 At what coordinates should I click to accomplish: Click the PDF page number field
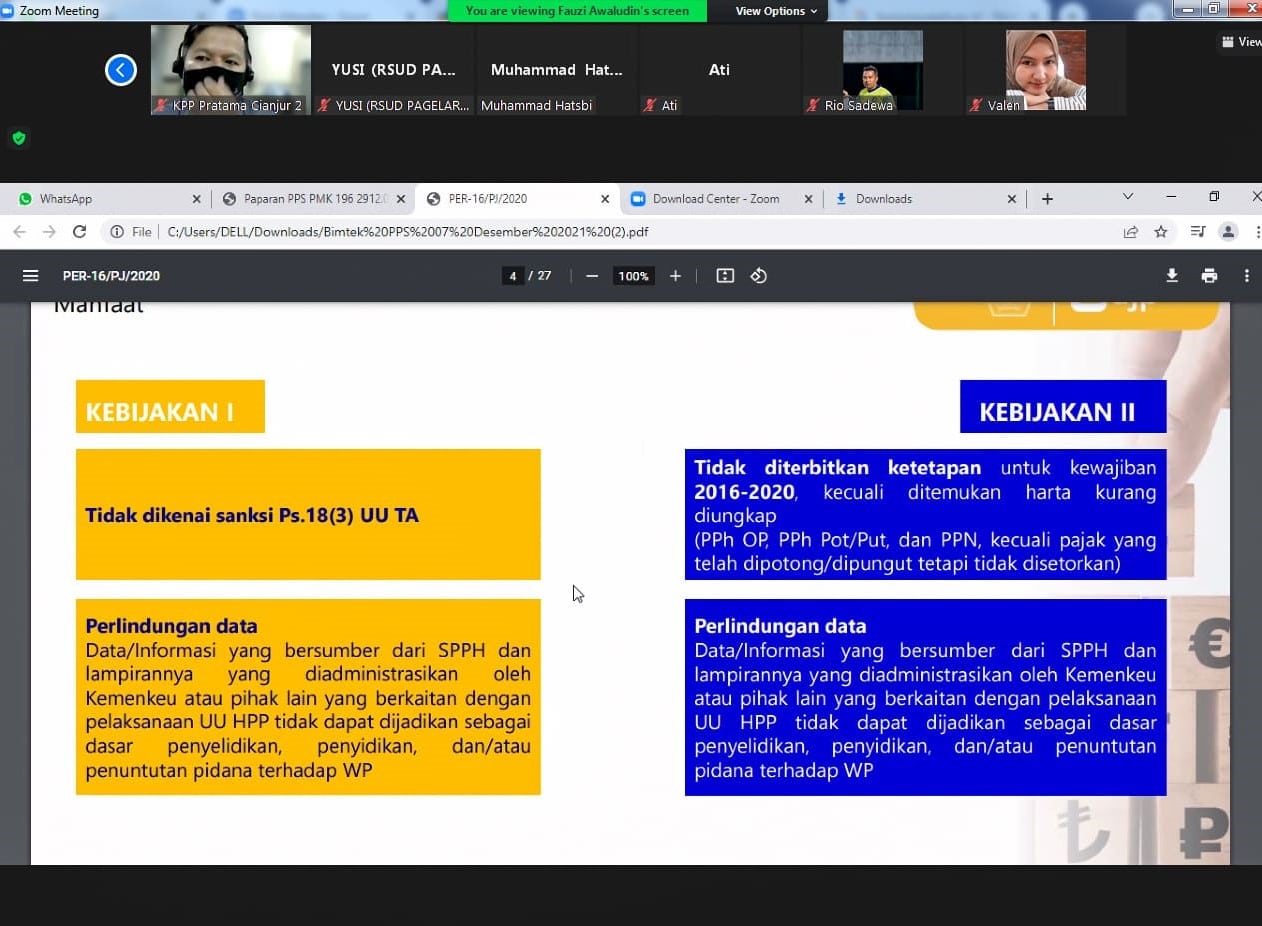pyautogui.click(x=512, y=276)
